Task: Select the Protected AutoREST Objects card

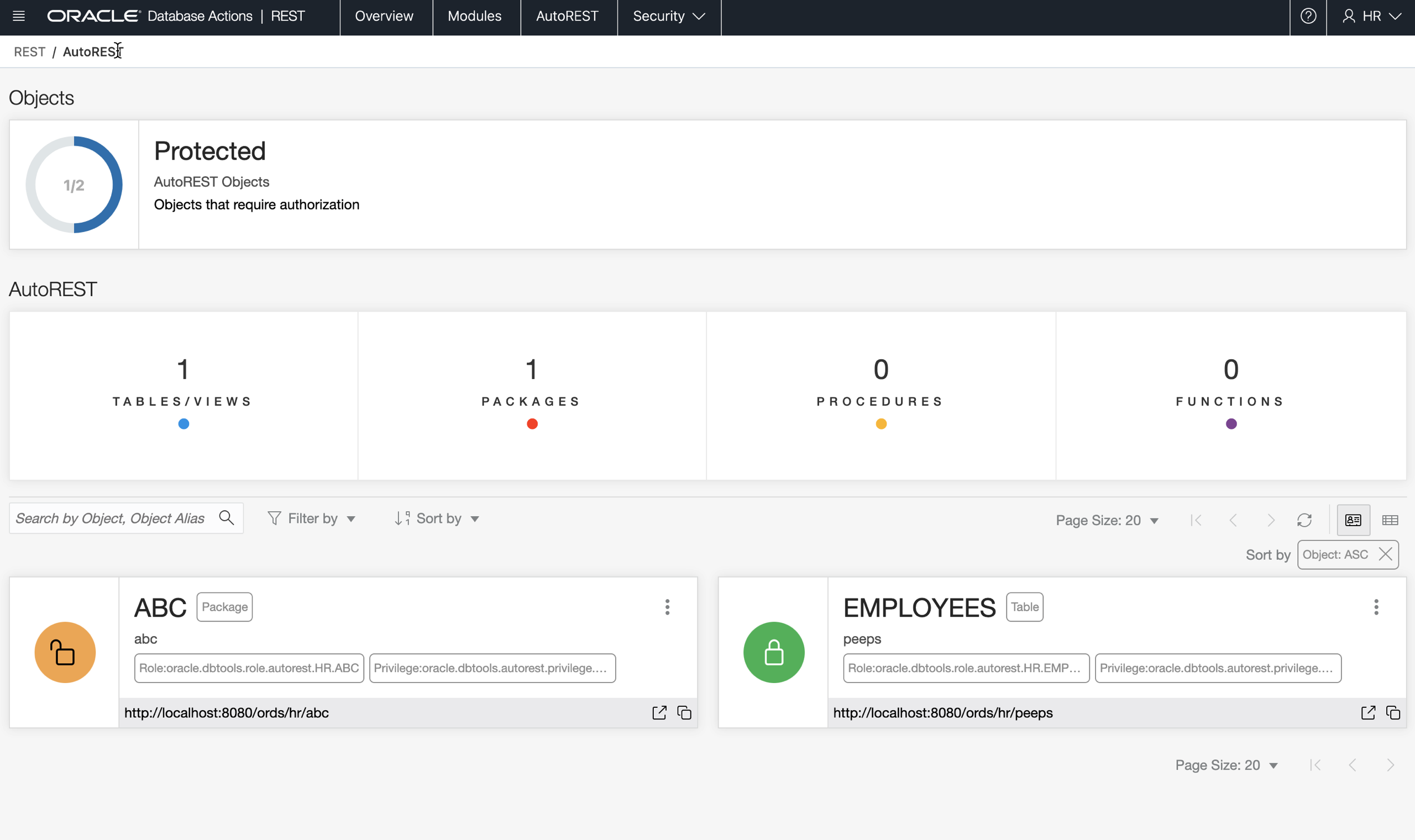Action: click(x=707, y=185)
